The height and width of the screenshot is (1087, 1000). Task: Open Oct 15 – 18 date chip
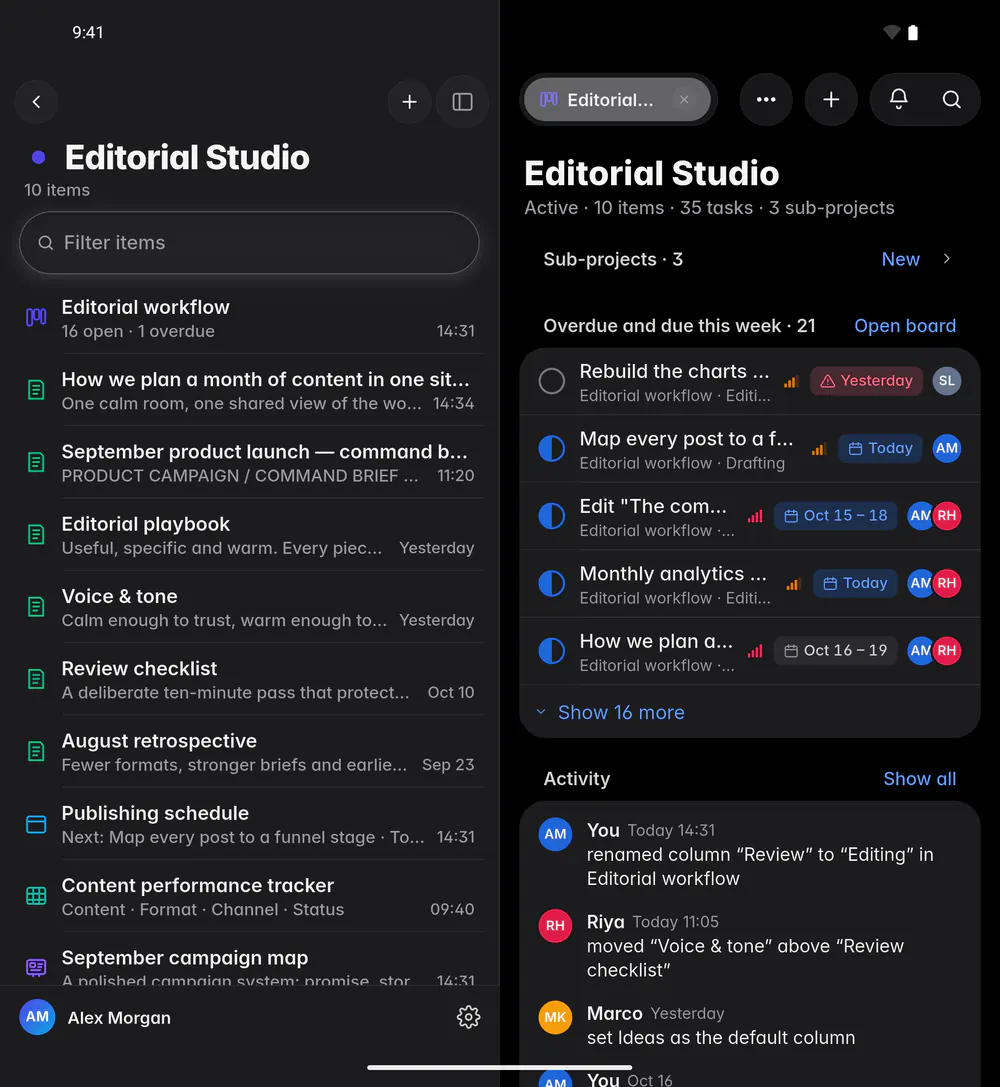point(835,516)
